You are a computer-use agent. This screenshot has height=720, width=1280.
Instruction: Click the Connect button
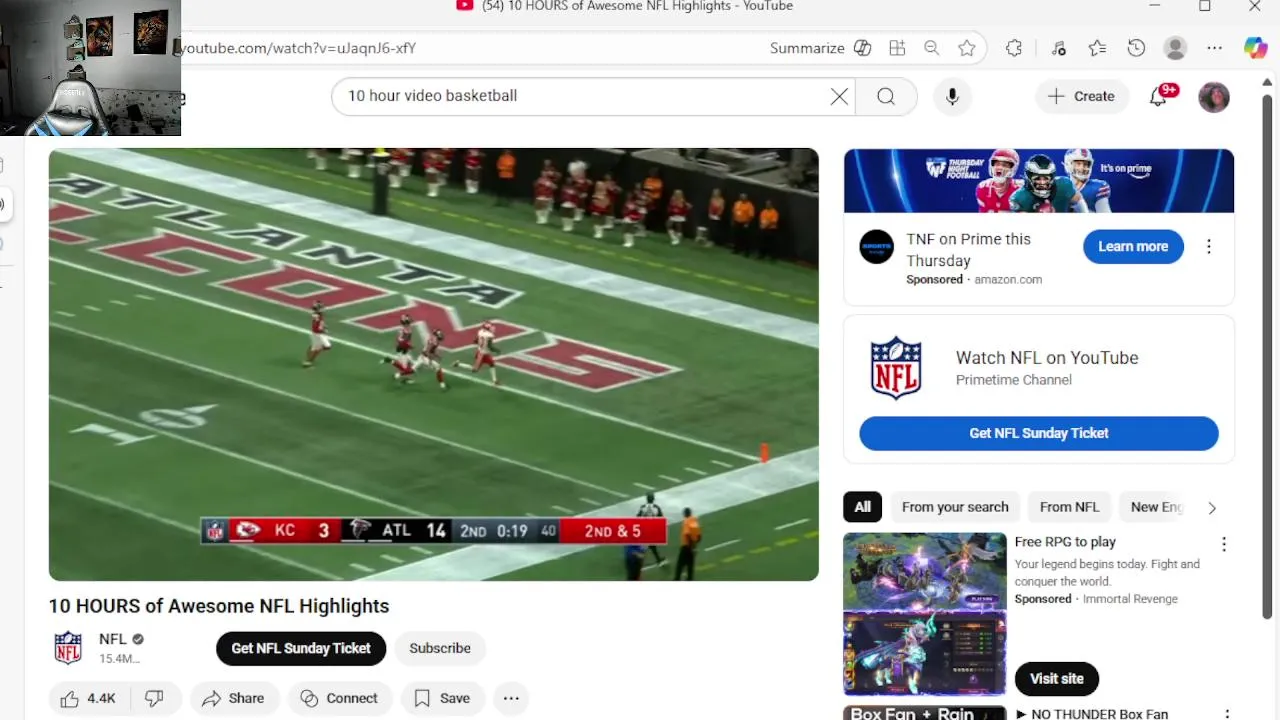[340, 698]
